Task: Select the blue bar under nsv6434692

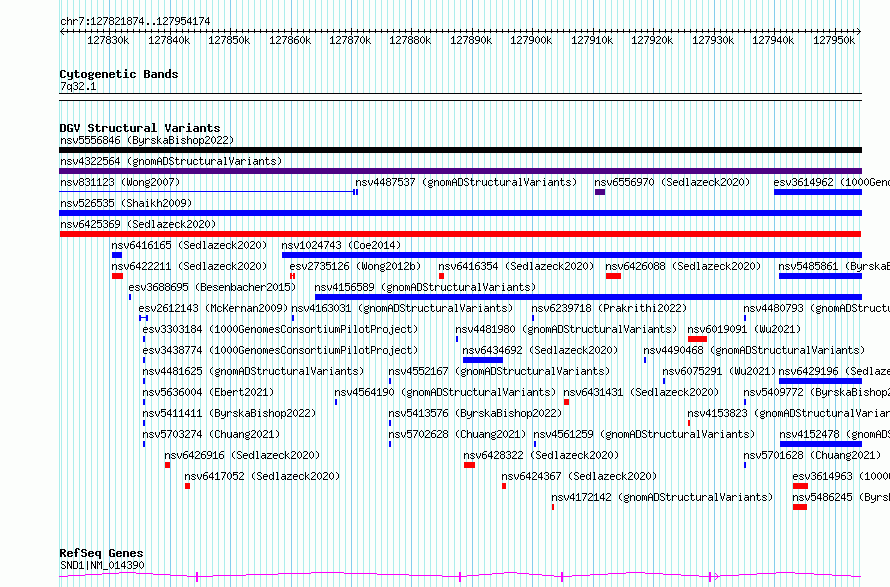Action: (482, 360)
